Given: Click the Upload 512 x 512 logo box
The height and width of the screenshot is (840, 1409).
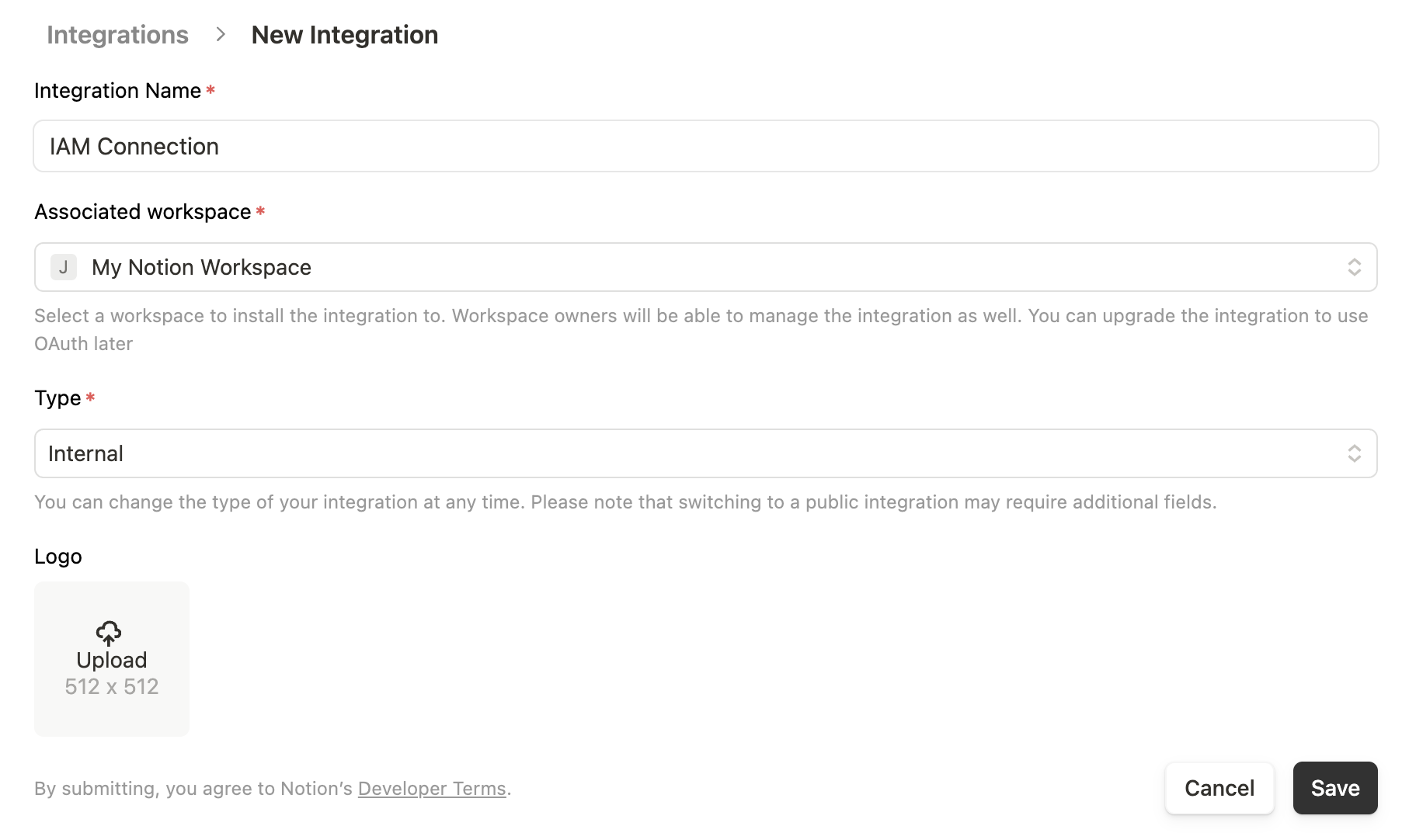Looking at the screenshot, I should (x=111, y=658).
